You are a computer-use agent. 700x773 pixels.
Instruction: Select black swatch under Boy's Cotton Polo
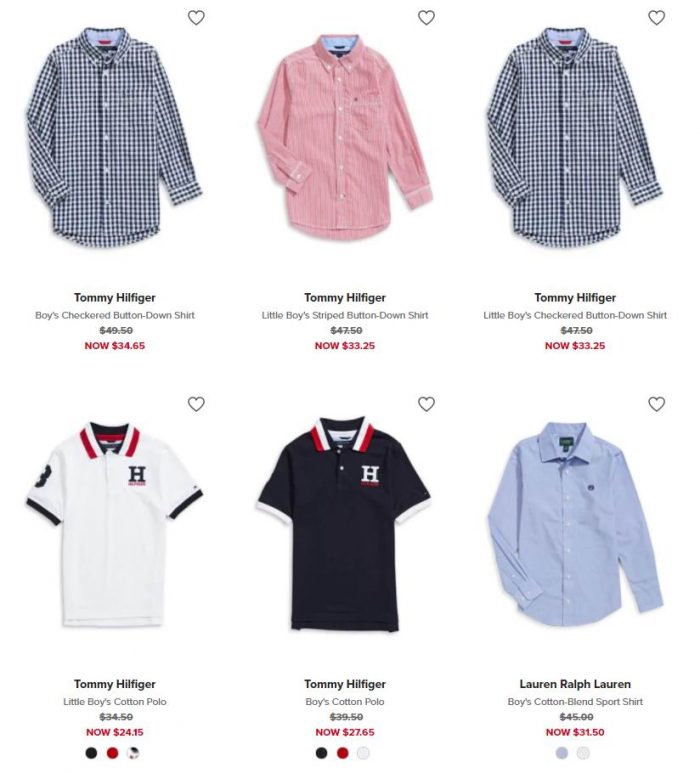click(321, 753)
